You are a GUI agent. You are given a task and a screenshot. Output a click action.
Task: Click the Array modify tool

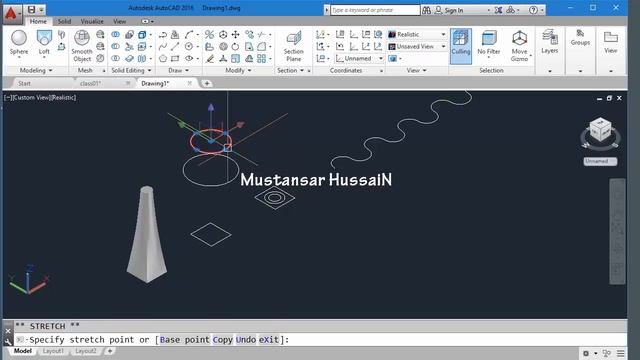click(x=262, y=58)
